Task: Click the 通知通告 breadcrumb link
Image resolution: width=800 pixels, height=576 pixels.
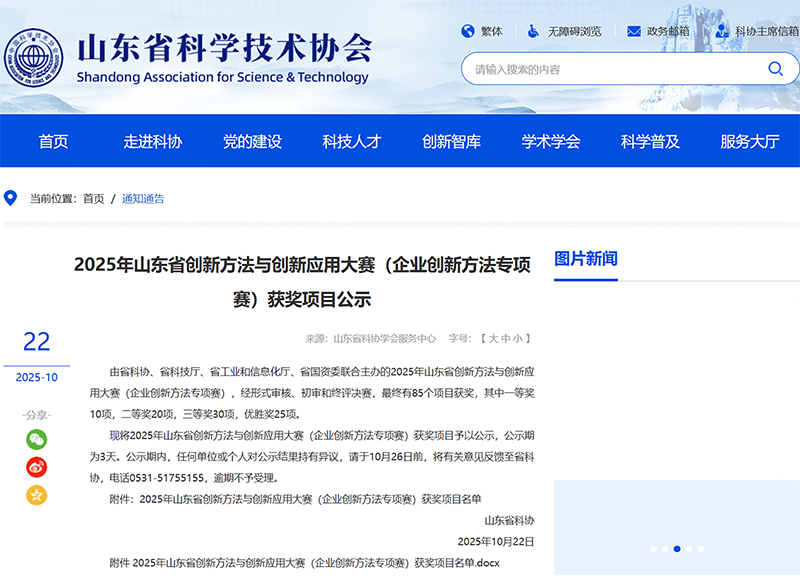Action: coord(143,199)
